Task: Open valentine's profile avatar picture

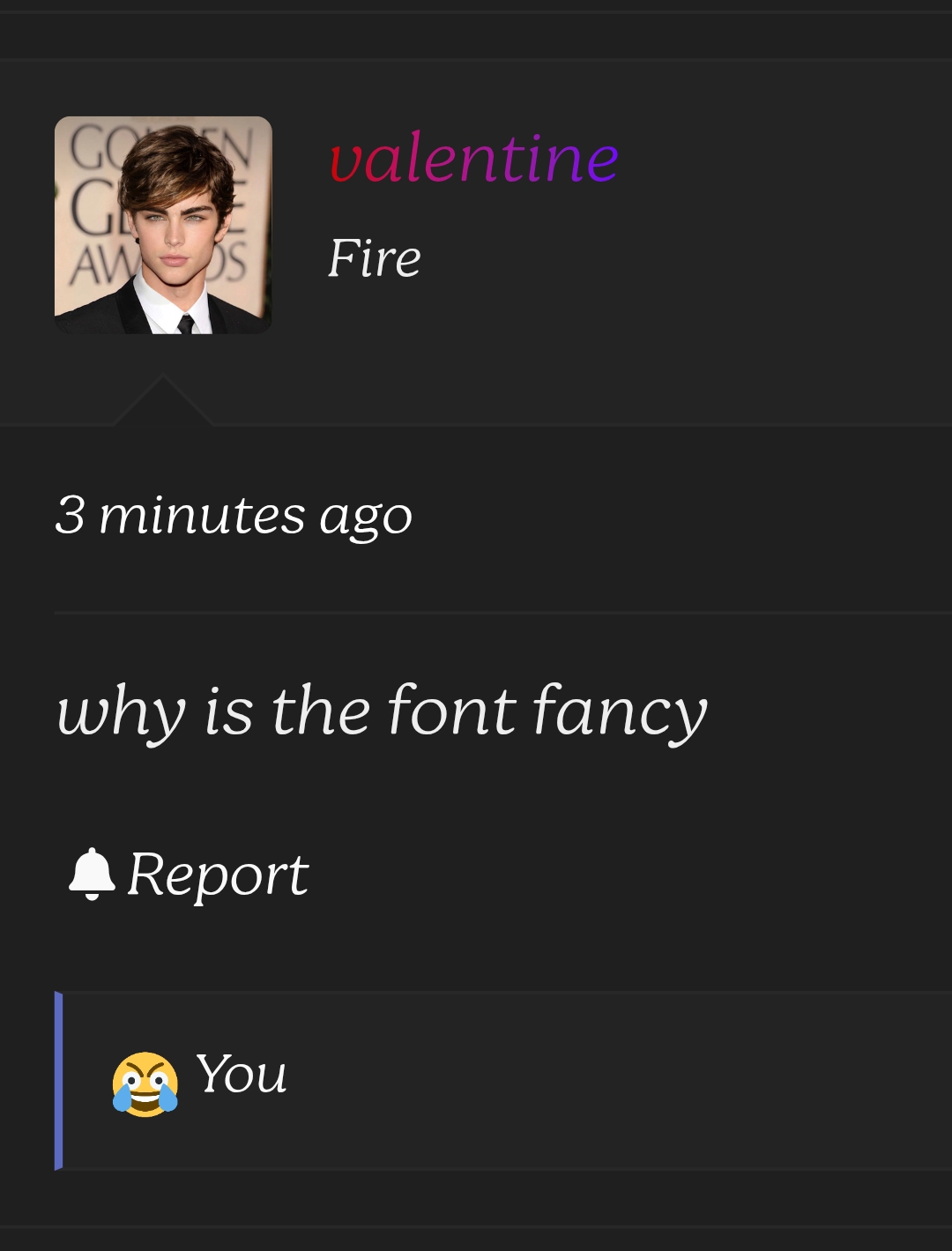Action: (163, 225)
